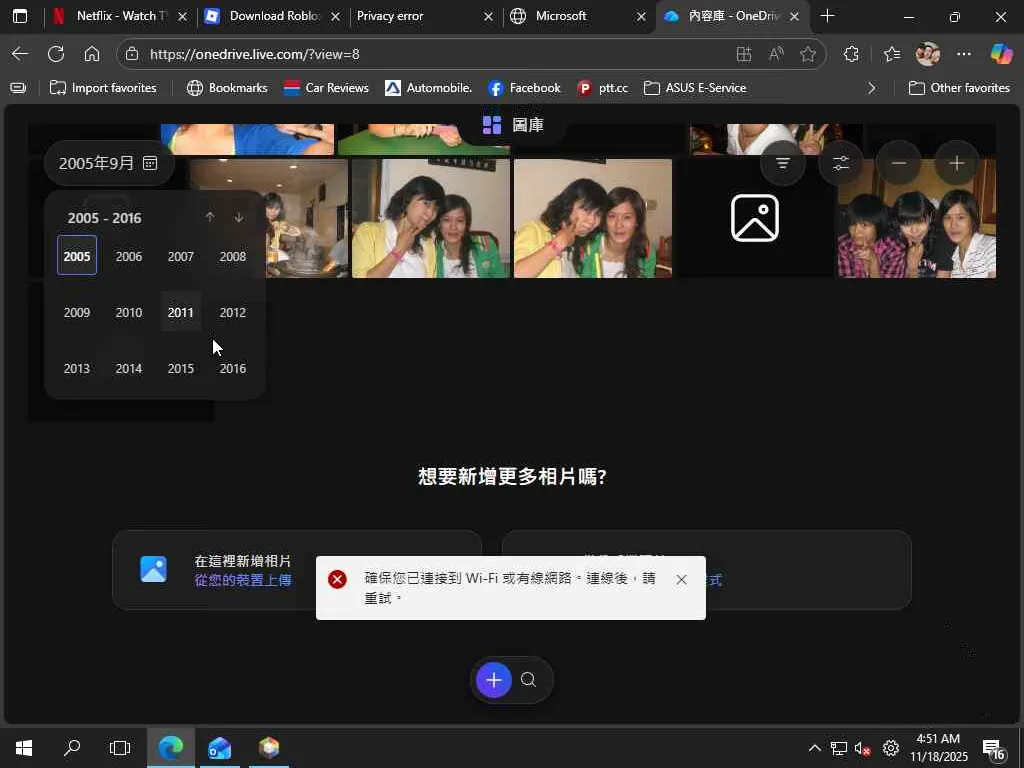
Task: Open Outlook from the taskbar
Action: pyautogui.click(x=219, y=748)
